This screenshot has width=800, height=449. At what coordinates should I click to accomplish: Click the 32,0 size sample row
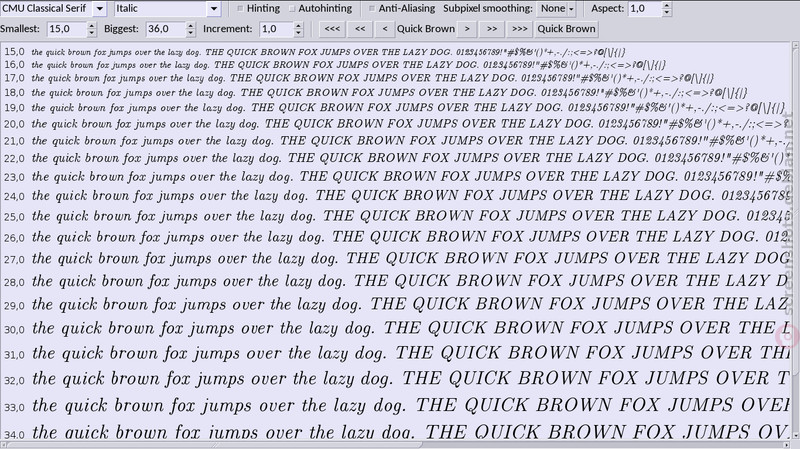[395, 380]
